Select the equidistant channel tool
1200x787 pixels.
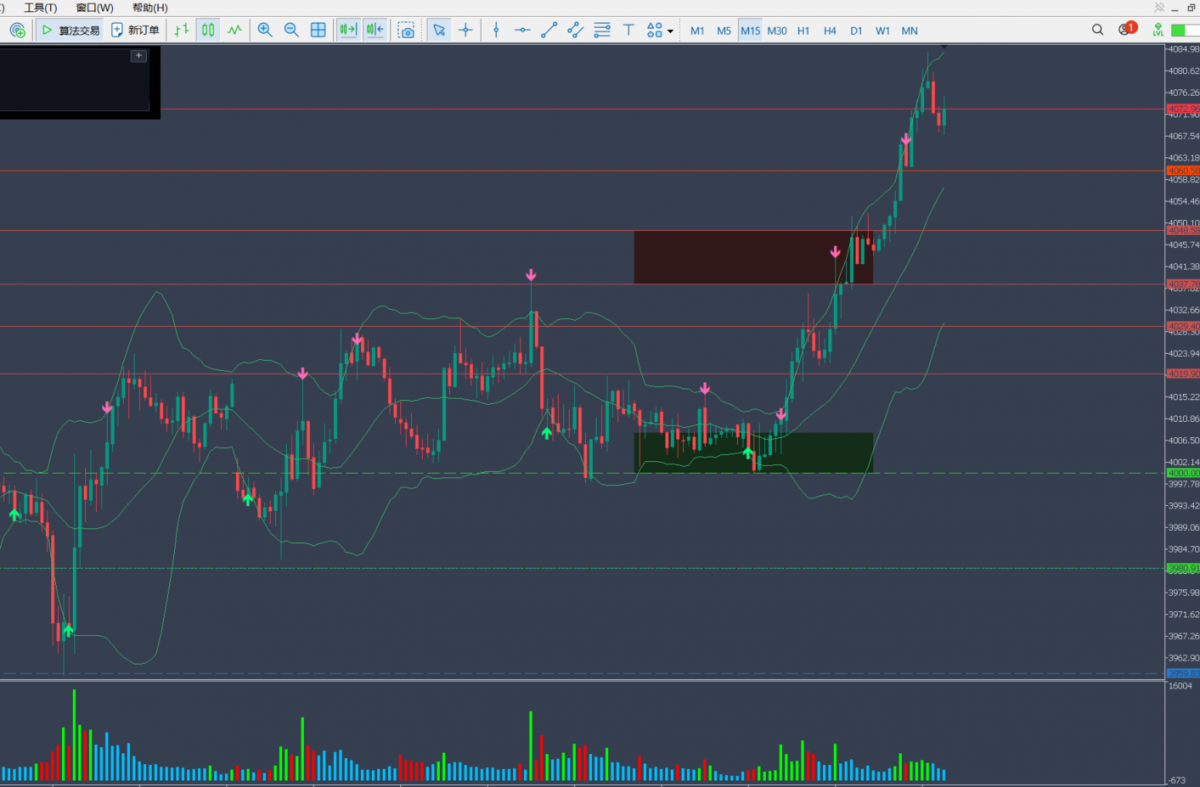[x=575, y=30]
